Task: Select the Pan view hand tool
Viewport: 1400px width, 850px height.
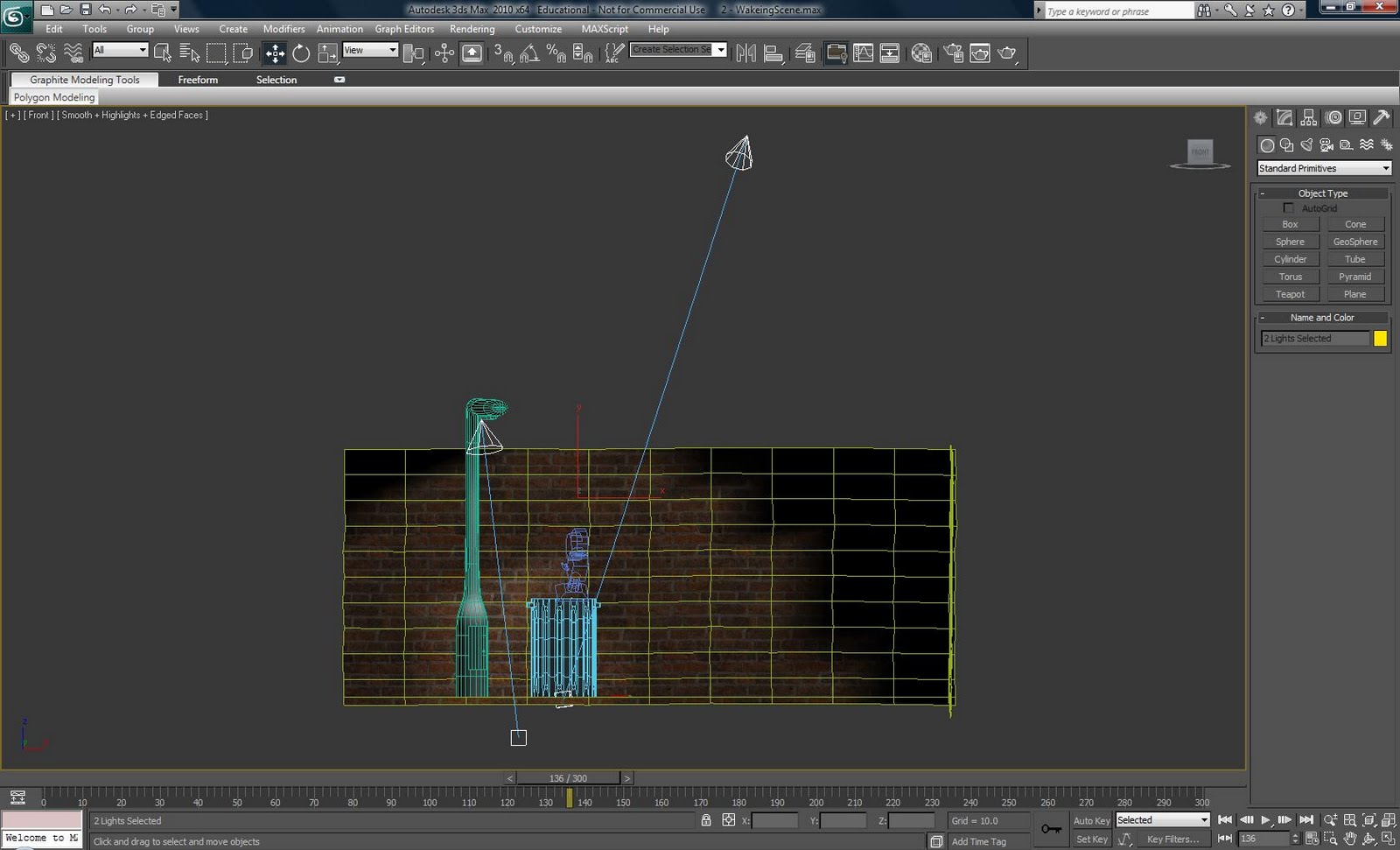Action: coord(1350,838)
